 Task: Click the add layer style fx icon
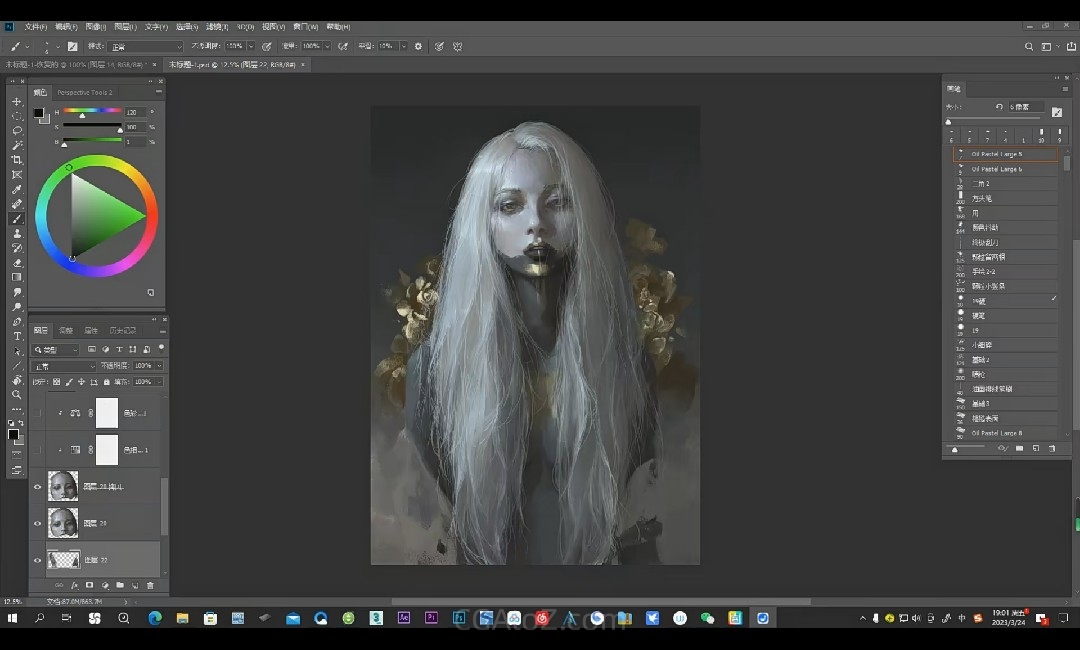pyautogui.click(x=74, y=585)
